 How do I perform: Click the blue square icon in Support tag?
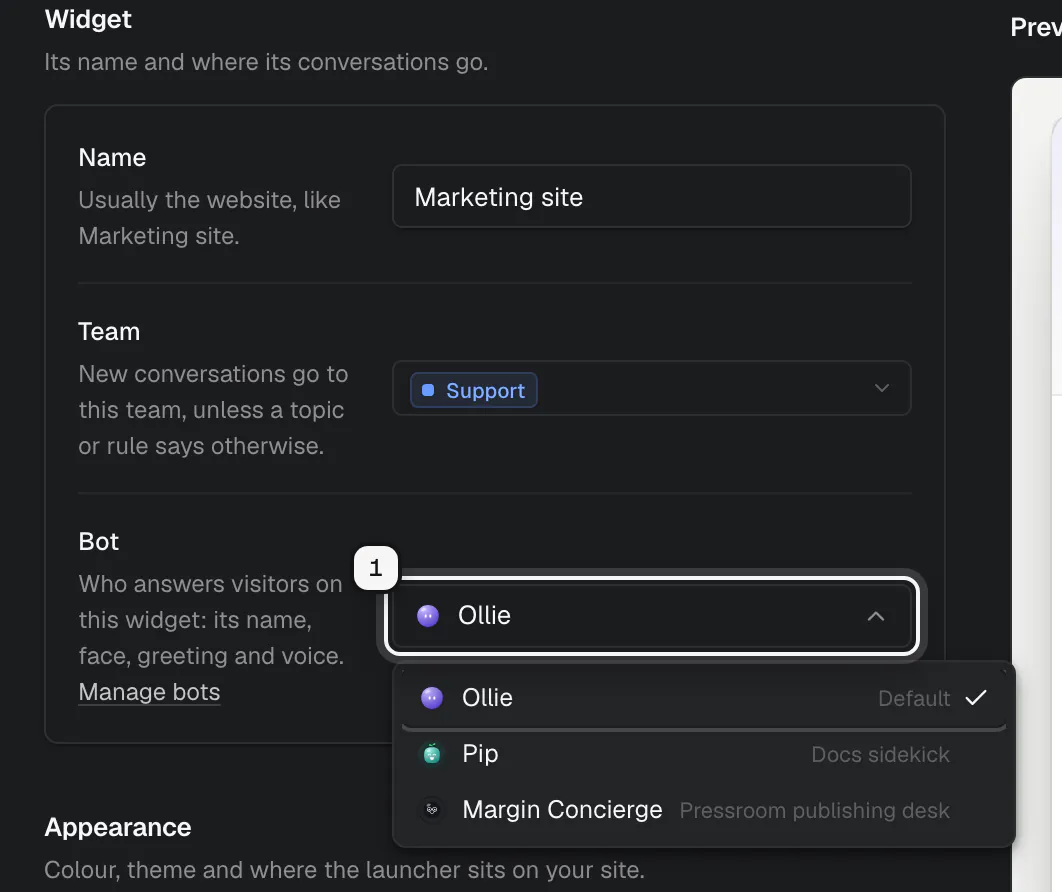(427, 390)
